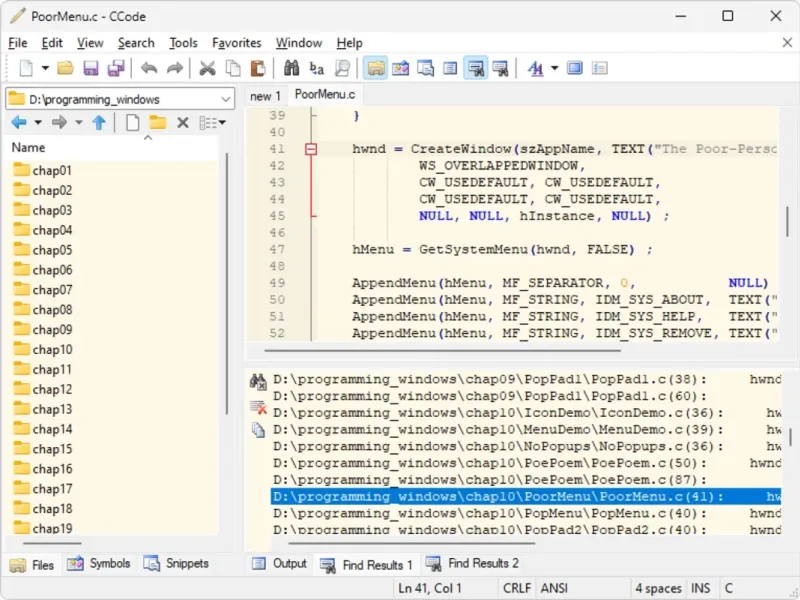This screenshot has width=800, height=600.
Task: Click the Open file folder icon
Action: (x=65, y=68)
